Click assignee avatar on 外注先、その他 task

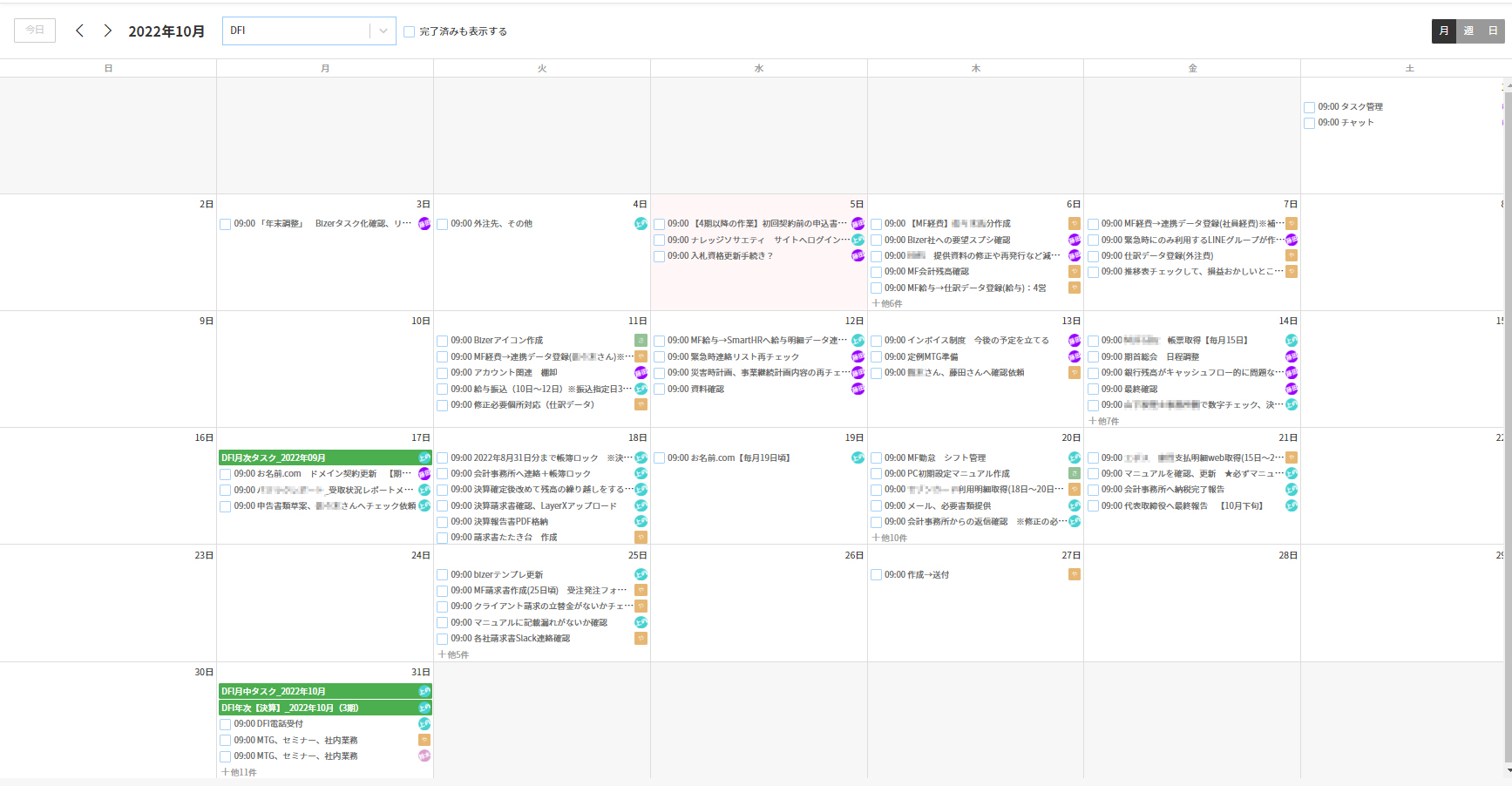[641, 224]
